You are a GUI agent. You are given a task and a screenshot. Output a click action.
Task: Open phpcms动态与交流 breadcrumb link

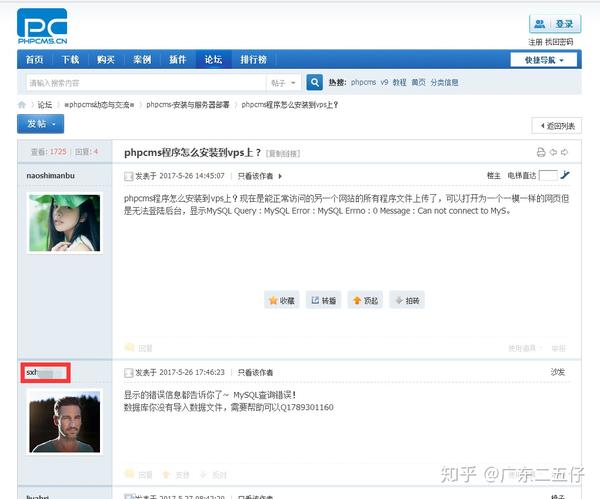point(99,105)
